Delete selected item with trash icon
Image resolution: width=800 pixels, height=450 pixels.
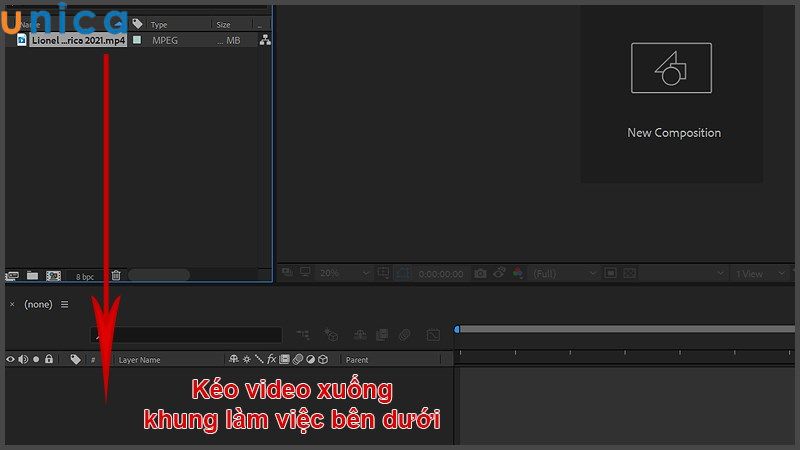pyautogui.click(x=116, y=275)
